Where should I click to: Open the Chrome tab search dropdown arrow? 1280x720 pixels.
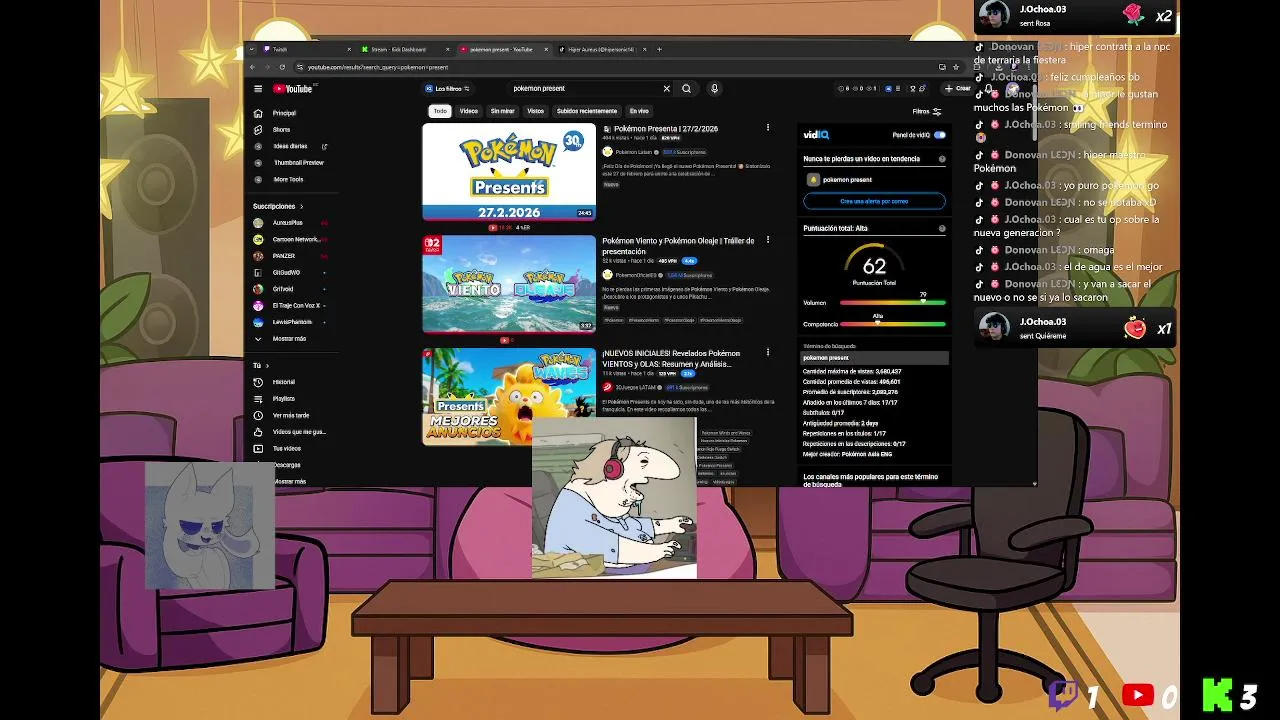pos(252,49)
